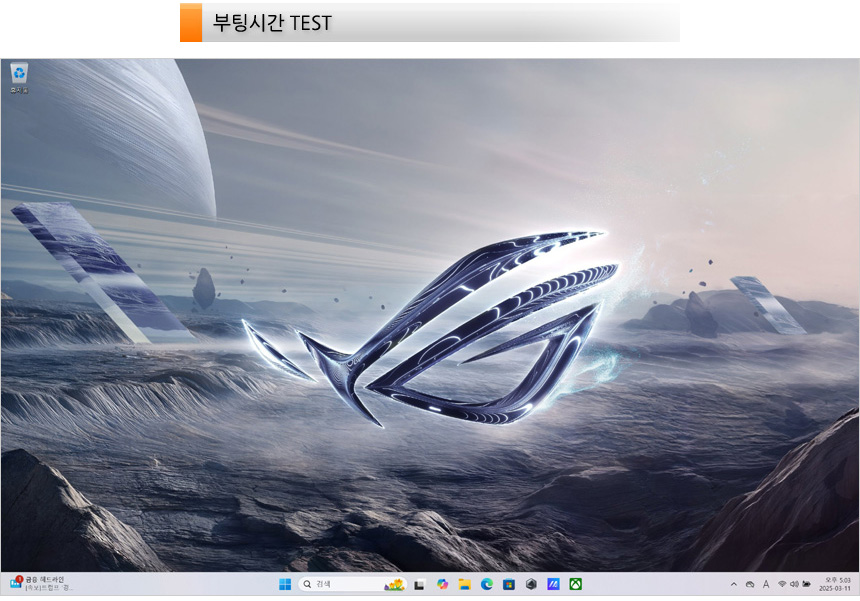Click the spring flowers search highlight
The height and width of the screenshot is (601, 860).
394,584
